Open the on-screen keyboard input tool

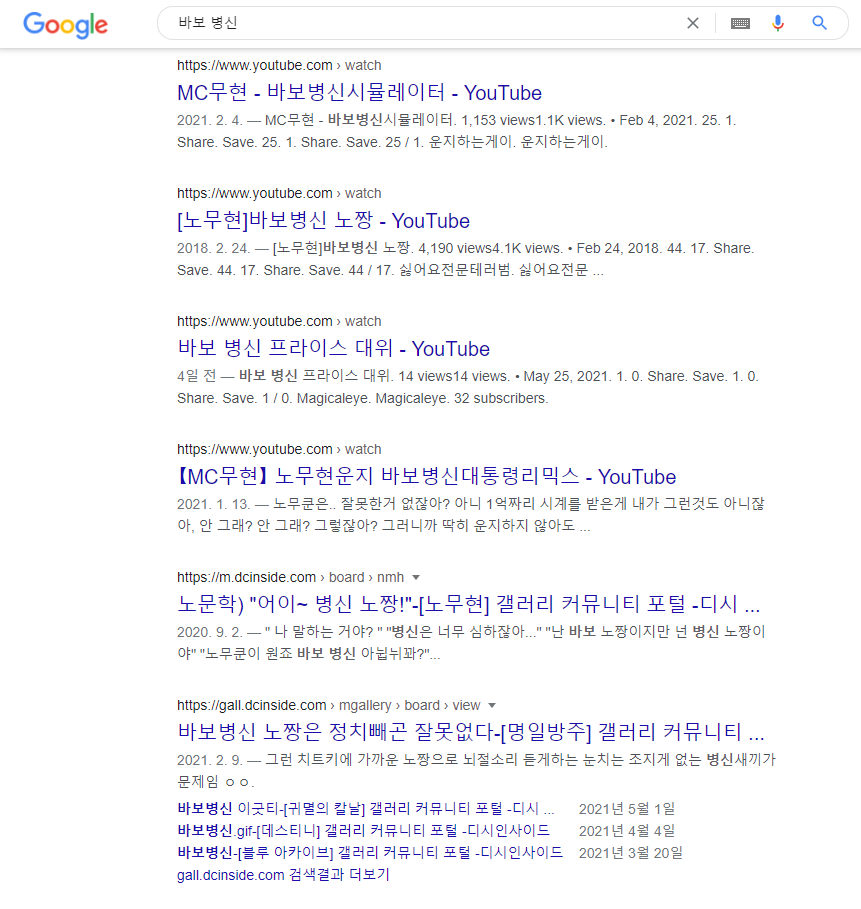pos(740,23)
